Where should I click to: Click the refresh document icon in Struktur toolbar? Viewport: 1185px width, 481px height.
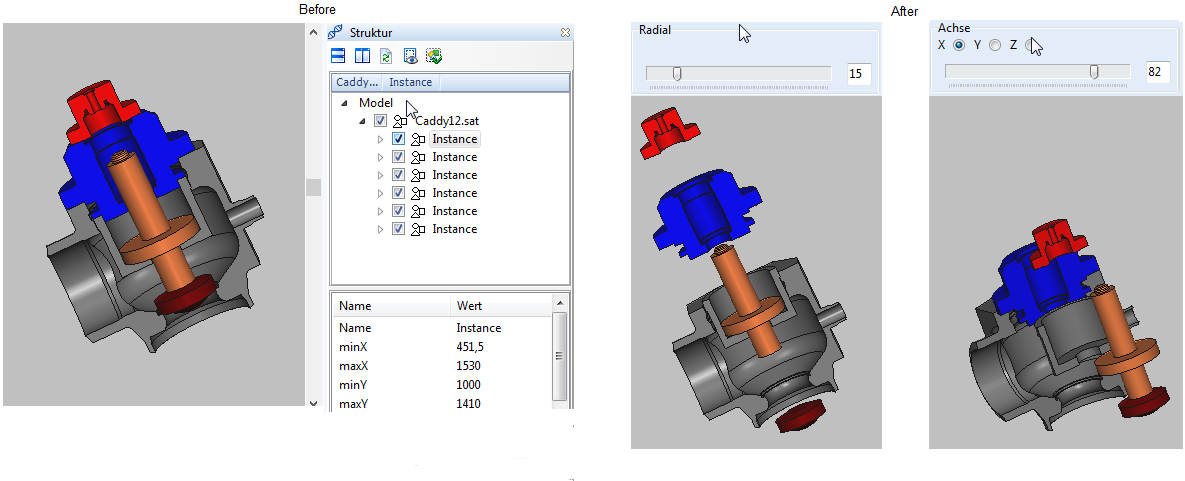click(385, 56)
